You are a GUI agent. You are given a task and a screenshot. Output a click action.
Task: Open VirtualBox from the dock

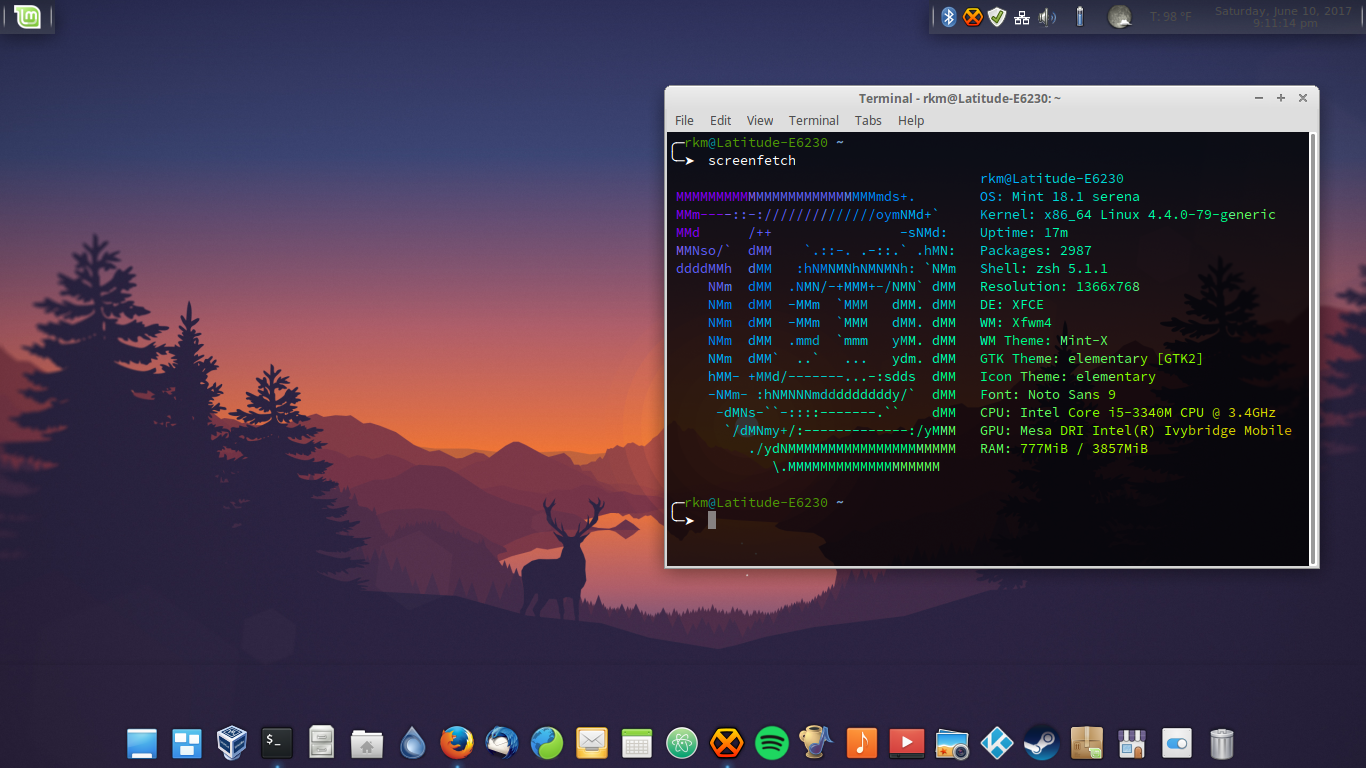[232, 743]
